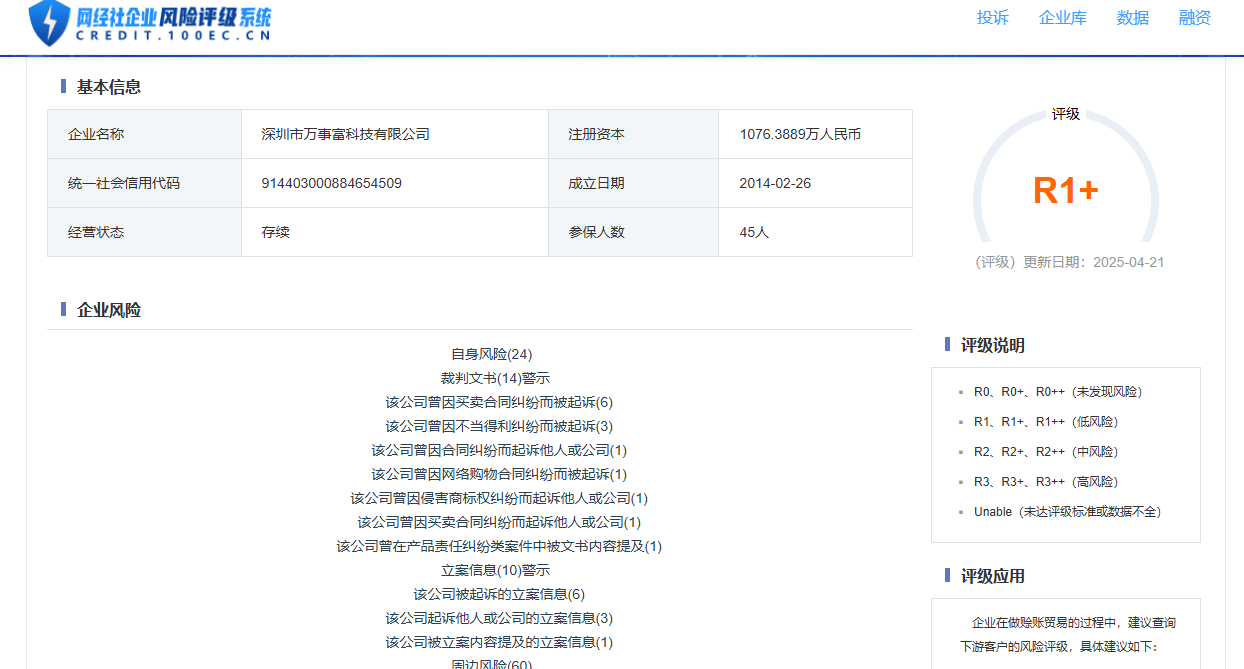Viewport: 1244px width, 669px height.
Task: Click the 成立日期 label cell
Action: (x=634, y=183)
